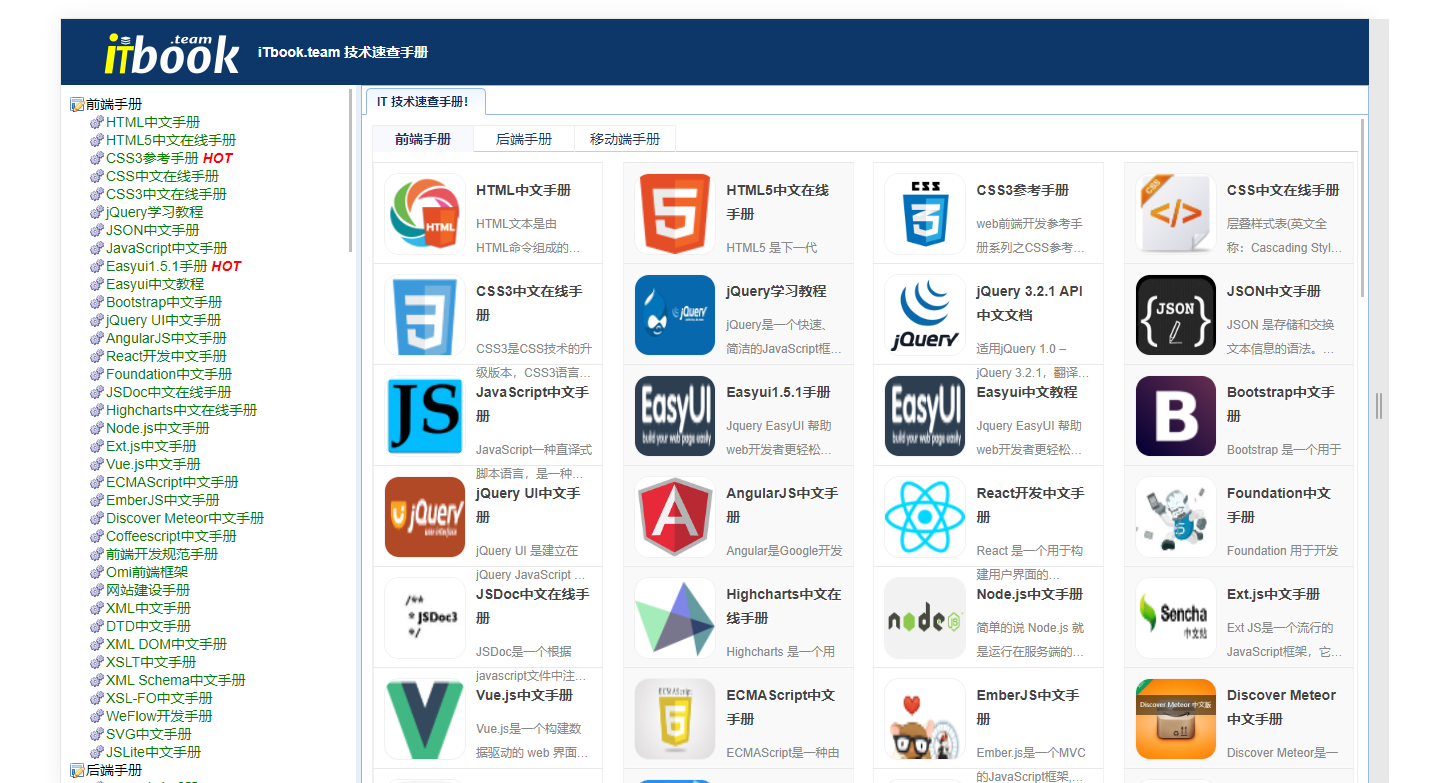Click the jQuery UI orange icon
Image resolution: width=1451 pixels, height=783 pixels.
425,518
